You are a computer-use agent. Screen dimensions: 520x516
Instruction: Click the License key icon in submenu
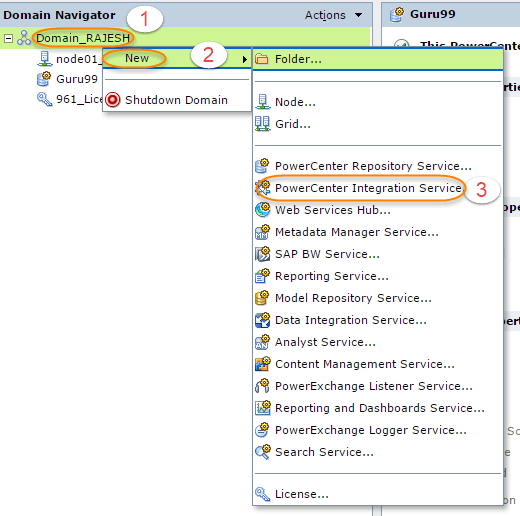pos(263,494)
